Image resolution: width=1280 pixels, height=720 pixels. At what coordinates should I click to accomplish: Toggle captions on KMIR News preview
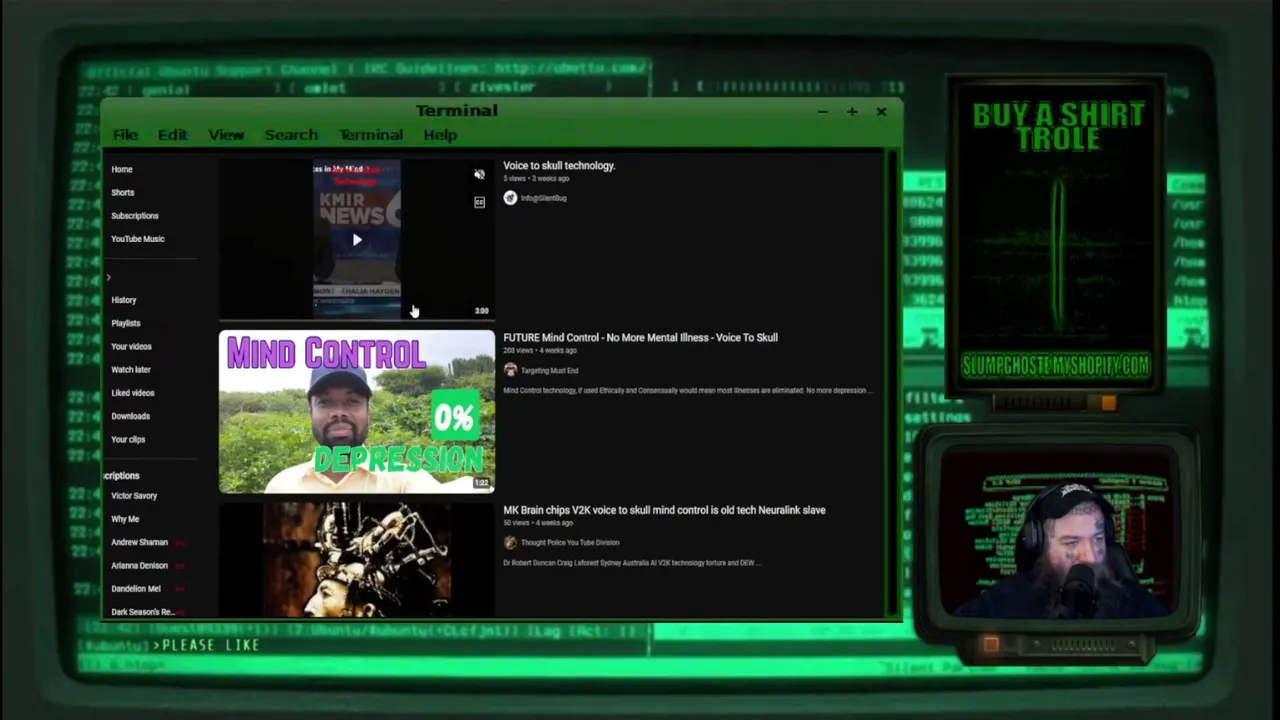tap(479, 203)
